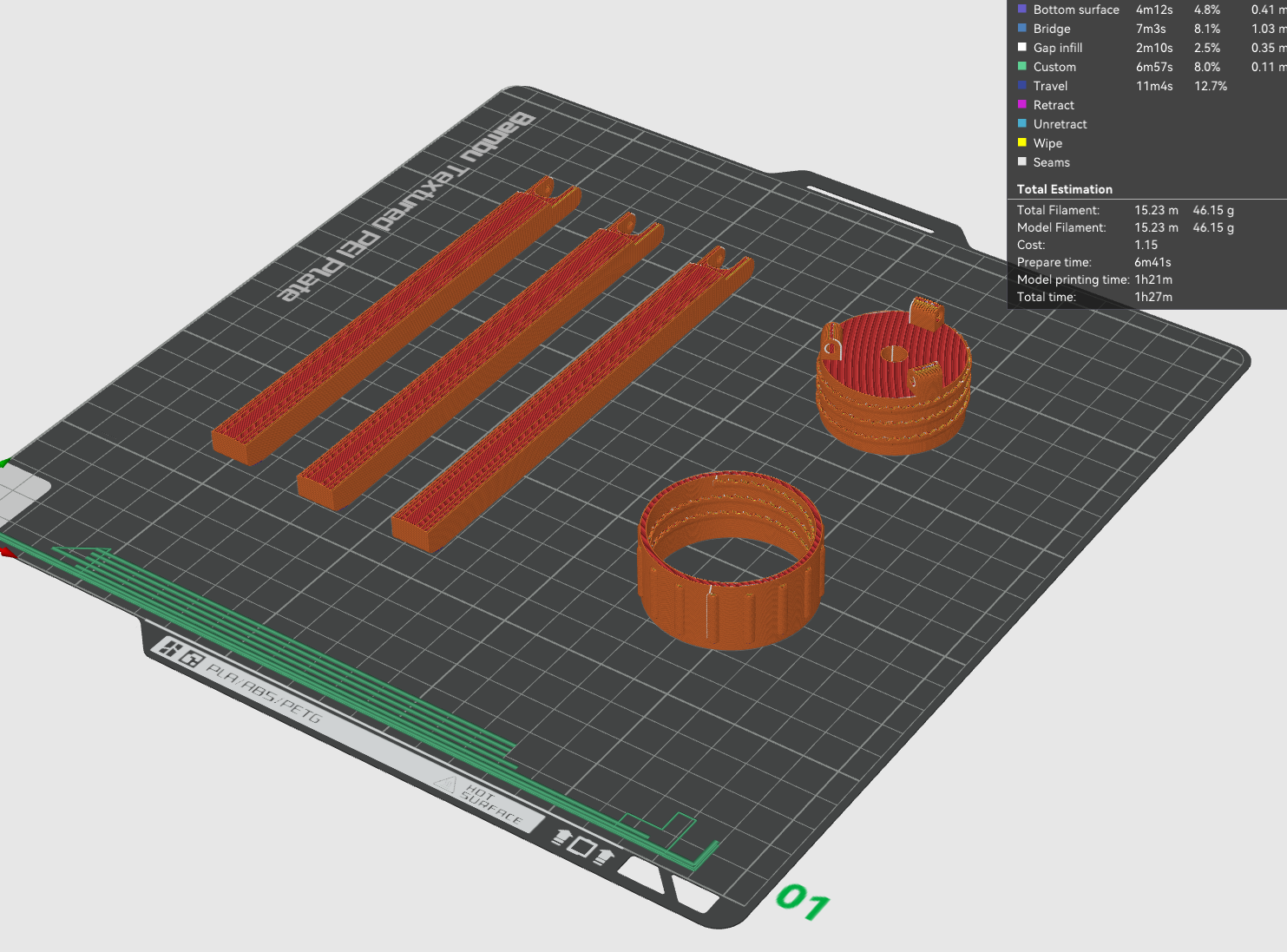Click the green plate number 01
This screenshot has height=952, width=1287.
click(x=803, y=902)
